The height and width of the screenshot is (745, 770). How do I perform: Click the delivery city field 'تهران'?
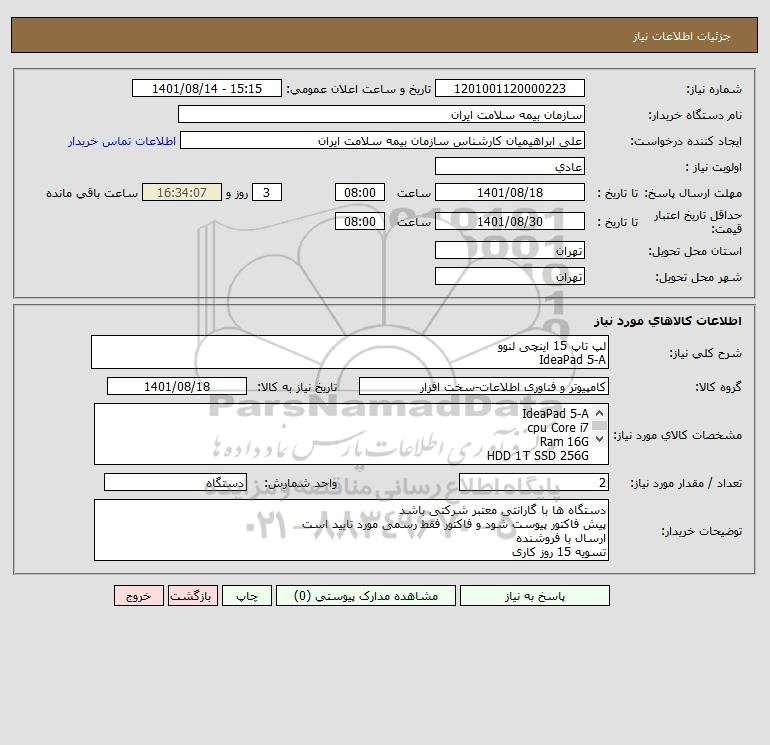(x=510, y=276)
